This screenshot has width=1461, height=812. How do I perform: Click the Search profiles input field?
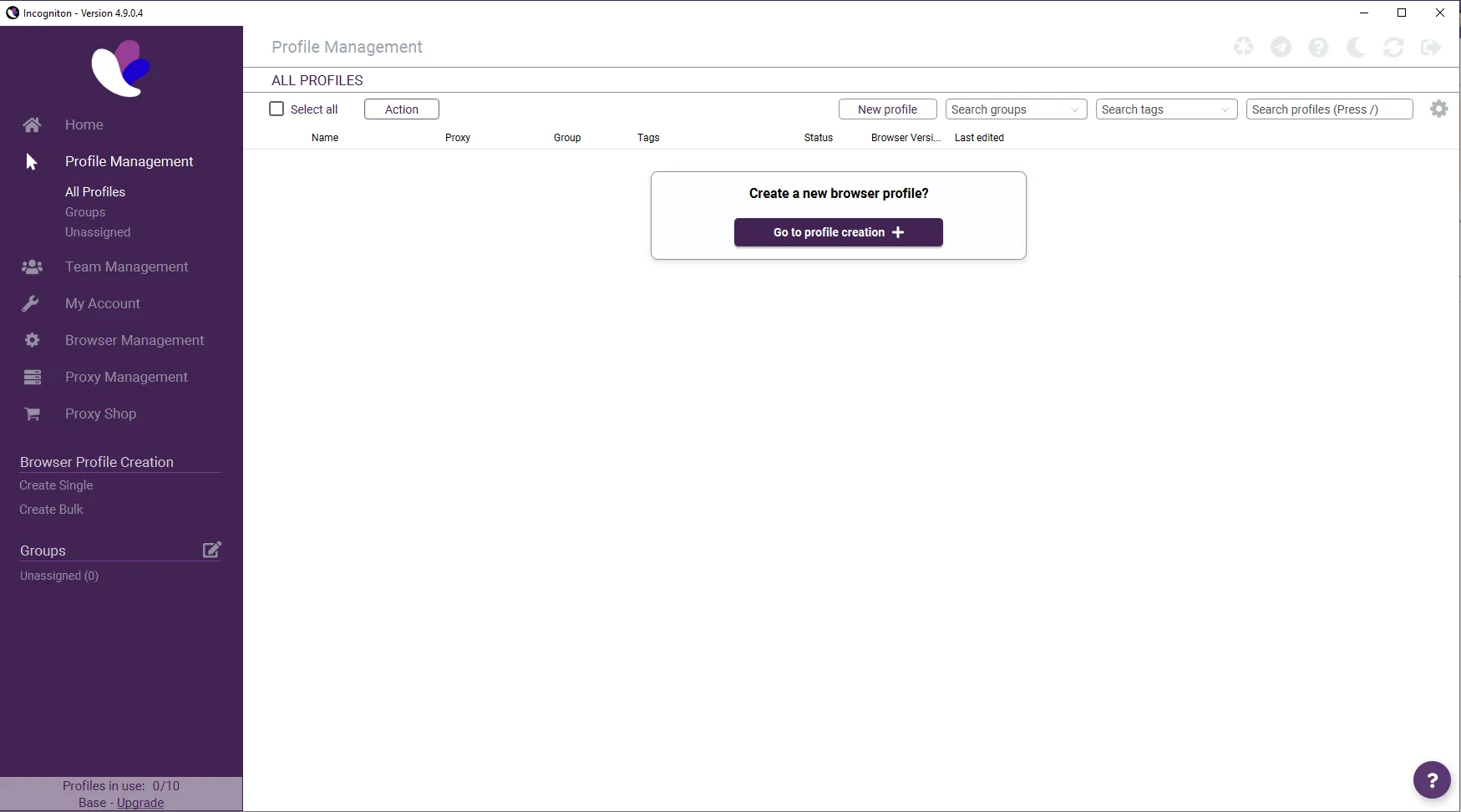[x=1329, y=109]
